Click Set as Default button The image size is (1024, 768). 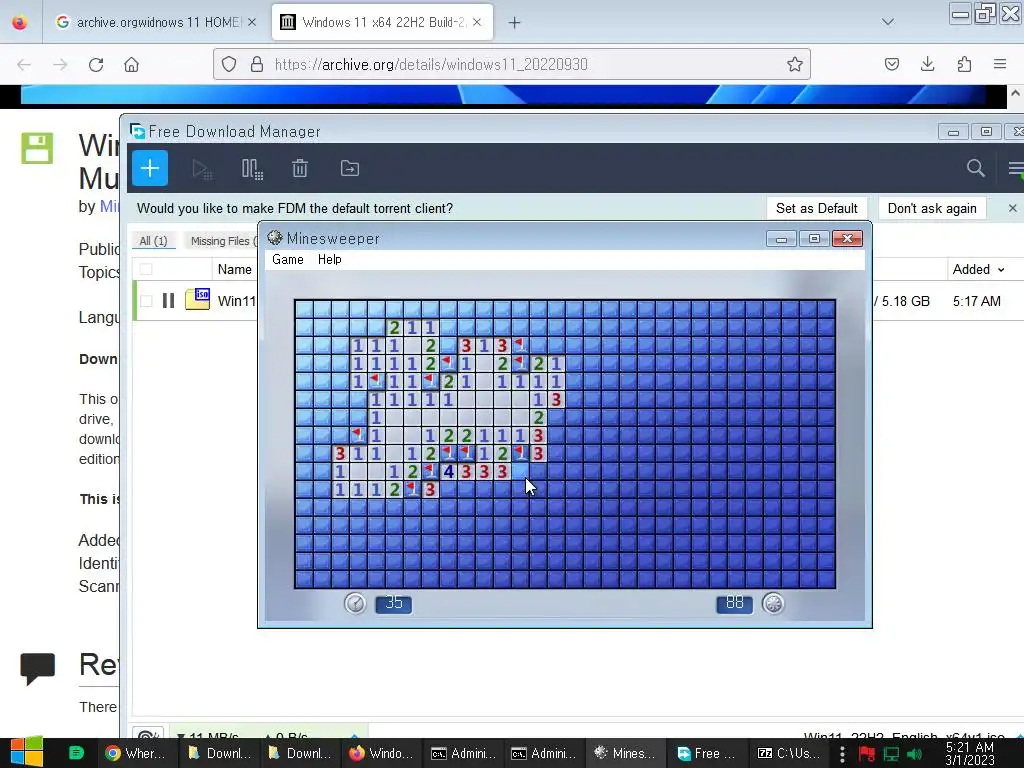click(x=816, y=208)
